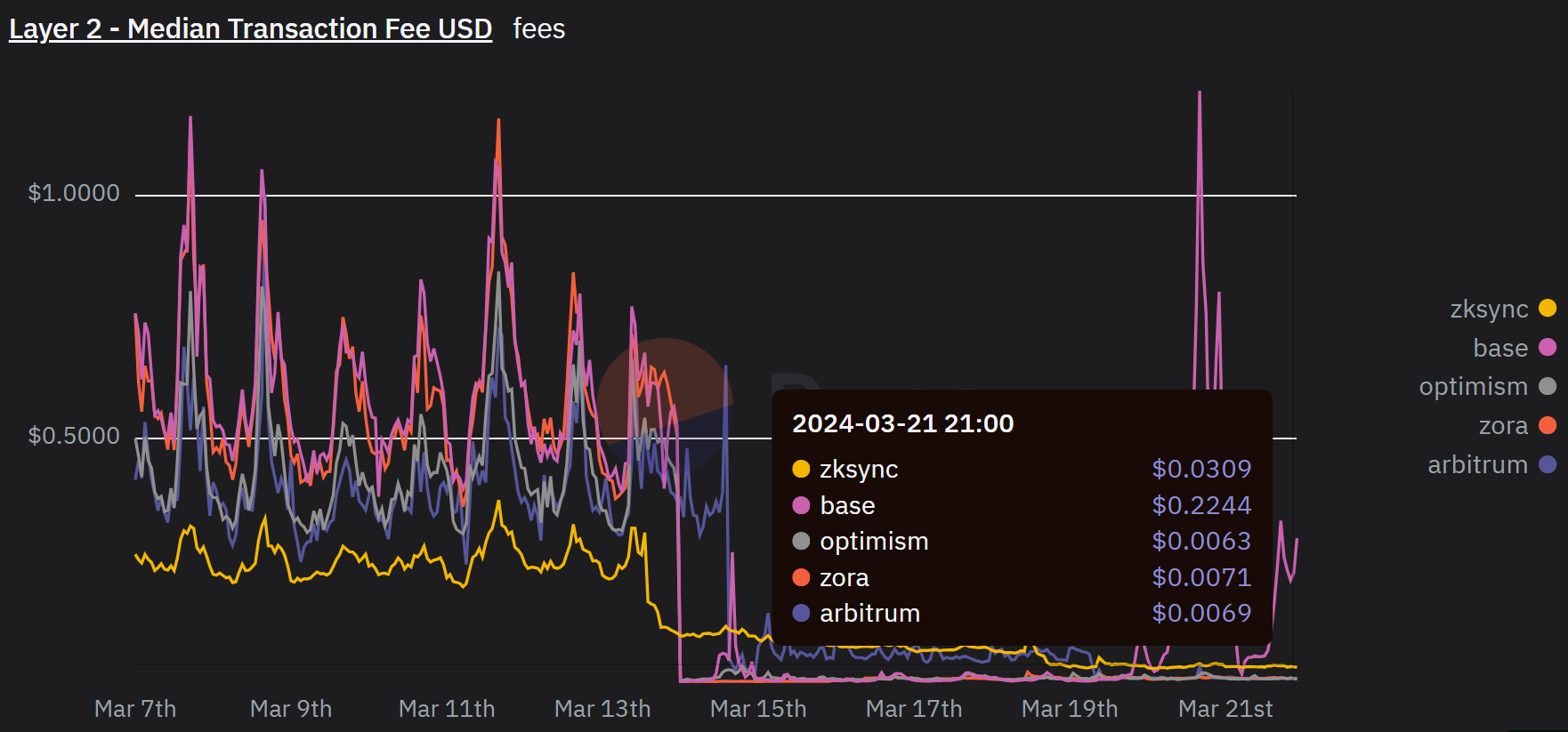Click the purple arbitrum legend dot
This screenshot has width=1568, height=732.
tap(1548, 464)
